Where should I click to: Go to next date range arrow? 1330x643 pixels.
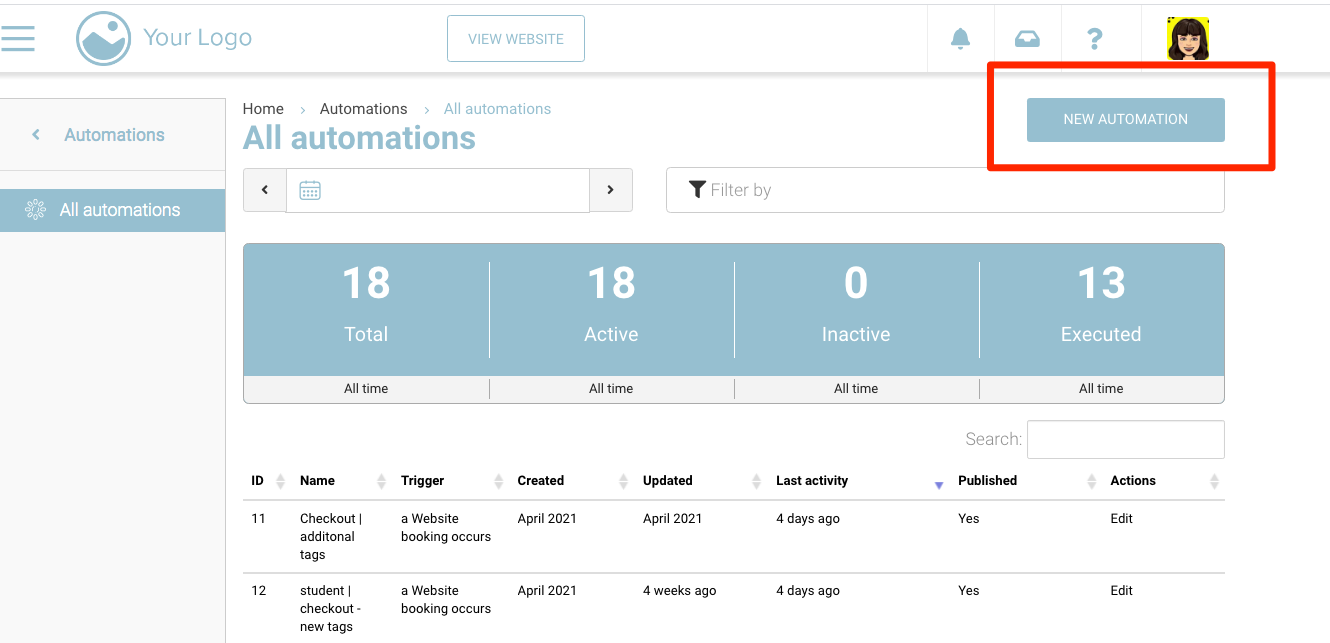[610, 190]
